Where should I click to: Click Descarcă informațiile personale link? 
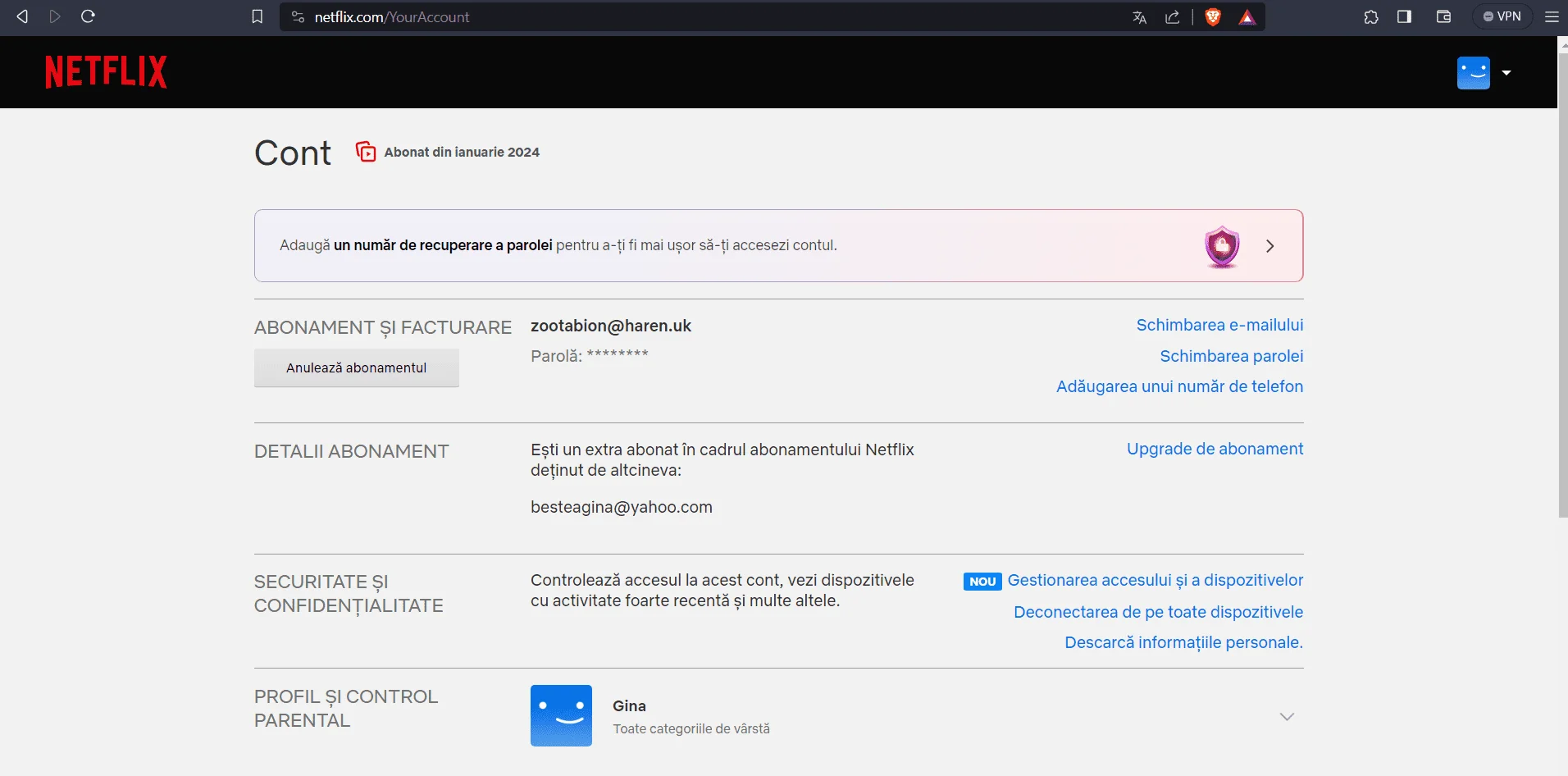1183,642
